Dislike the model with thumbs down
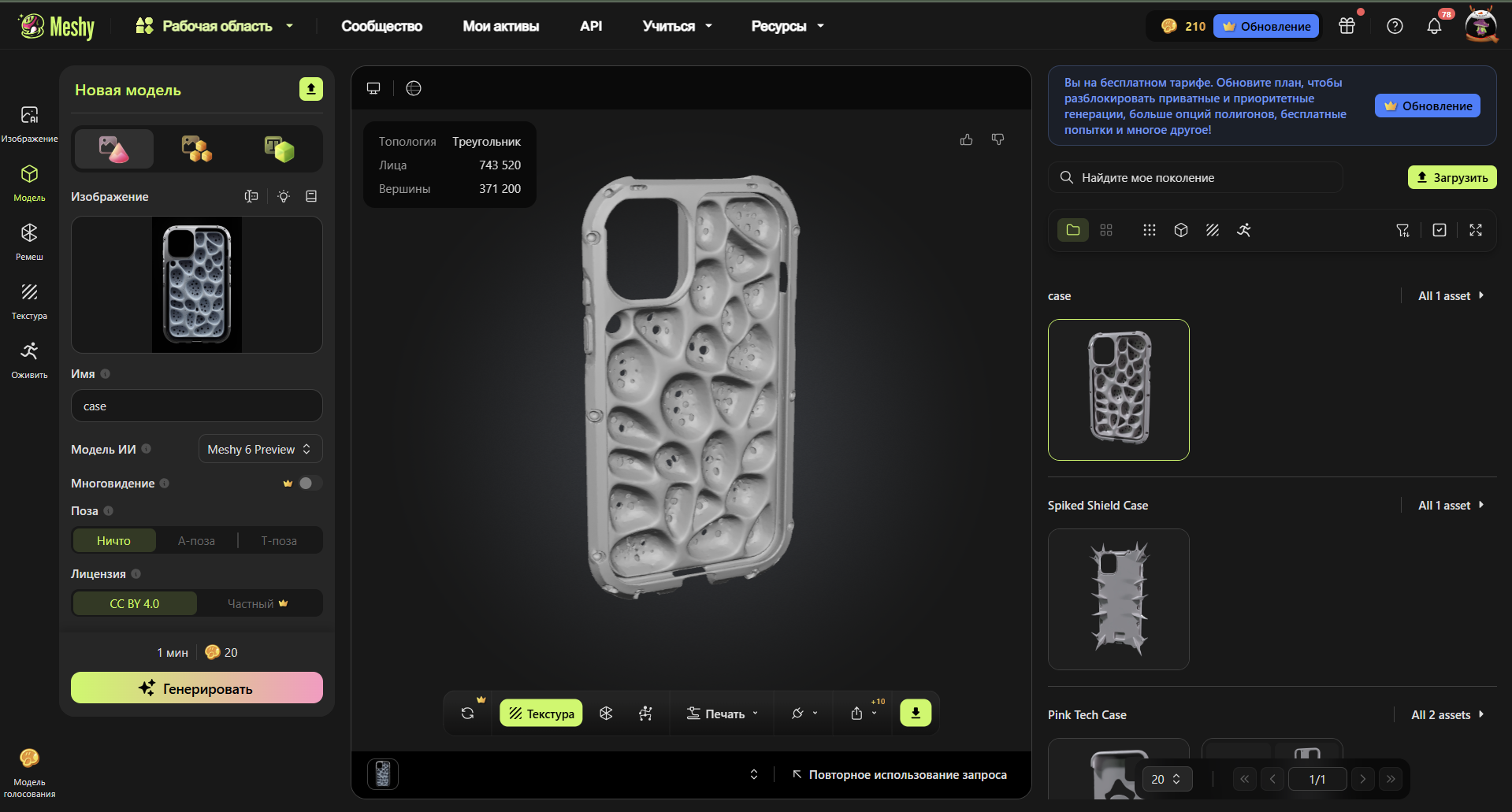1512x812 pixels. pyautogui.click(x=997, y=139)
